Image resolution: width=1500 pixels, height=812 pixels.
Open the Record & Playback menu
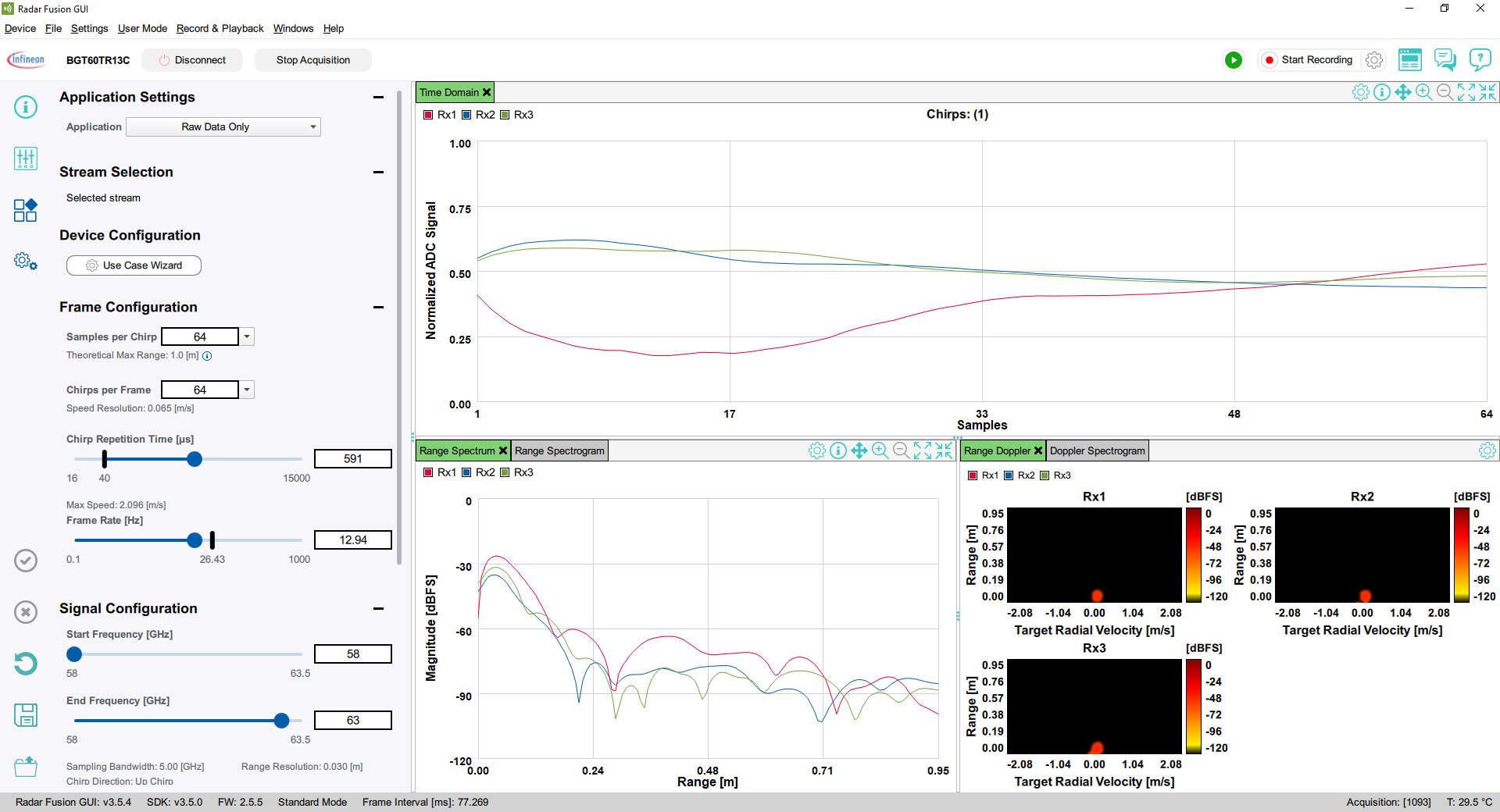click(x=220, y=28)
